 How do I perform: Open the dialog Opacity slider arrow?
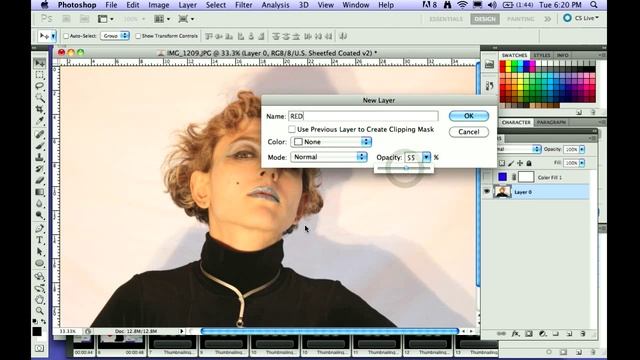[426, 157]
